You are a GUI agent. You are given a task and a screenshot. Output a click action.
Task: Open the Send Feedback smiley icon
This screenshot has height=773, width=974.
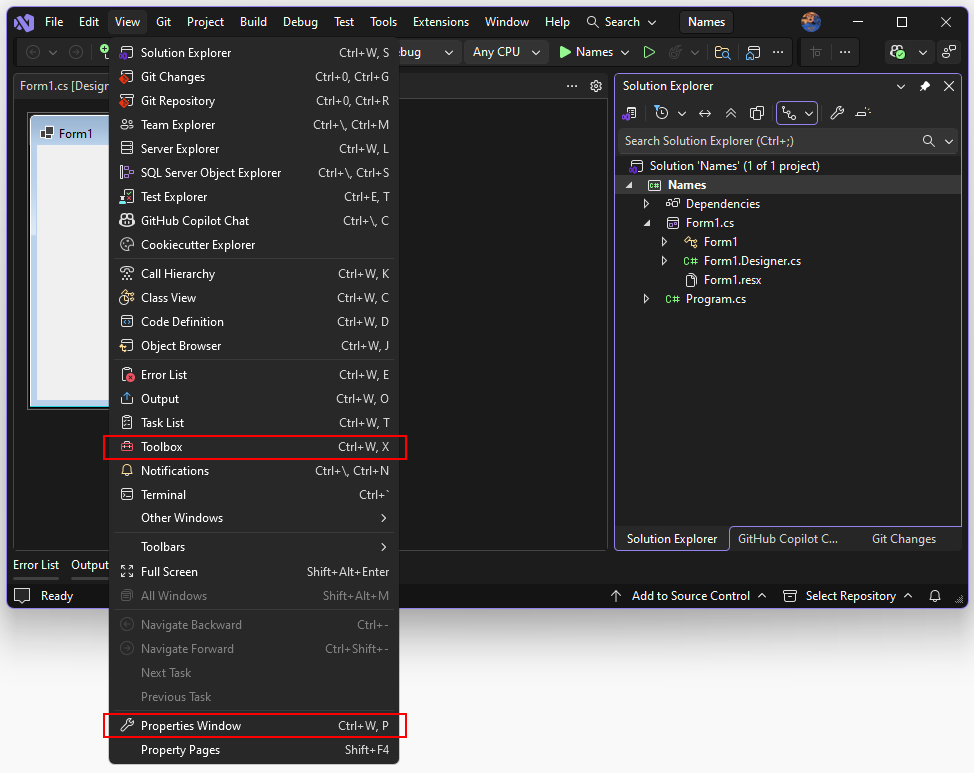tap(811, 21)
